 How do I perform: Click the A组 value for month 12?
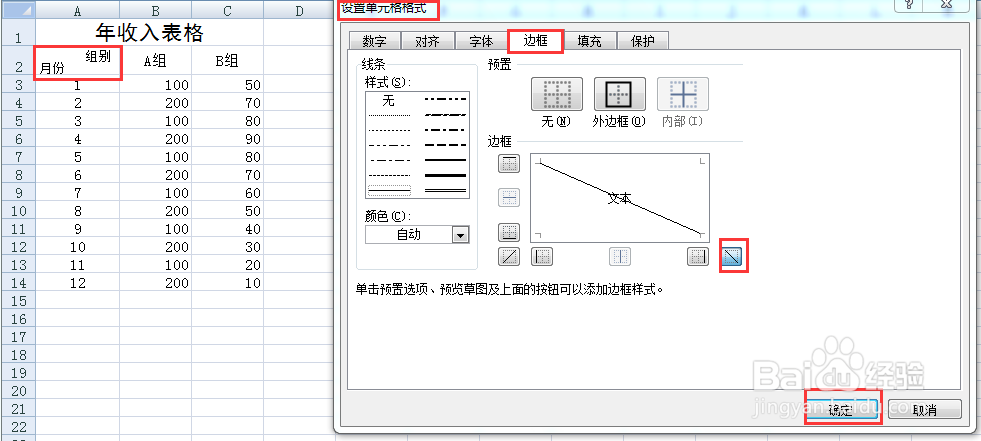[156, 283]
